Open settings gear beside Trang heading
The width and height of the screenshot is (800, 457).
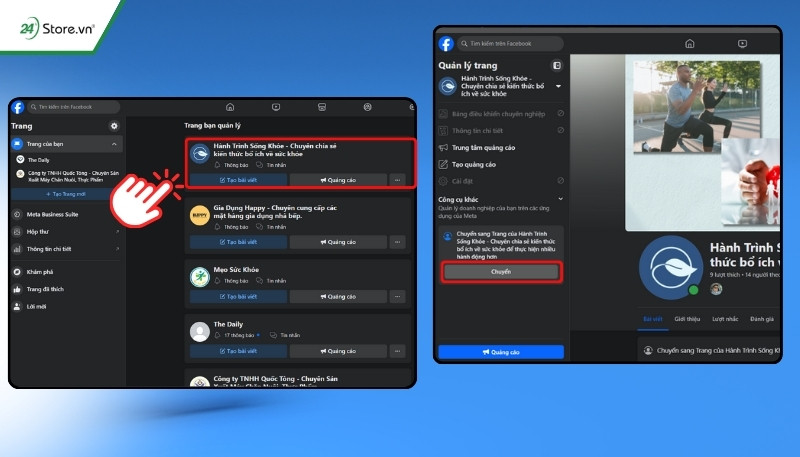coord(114,126)
